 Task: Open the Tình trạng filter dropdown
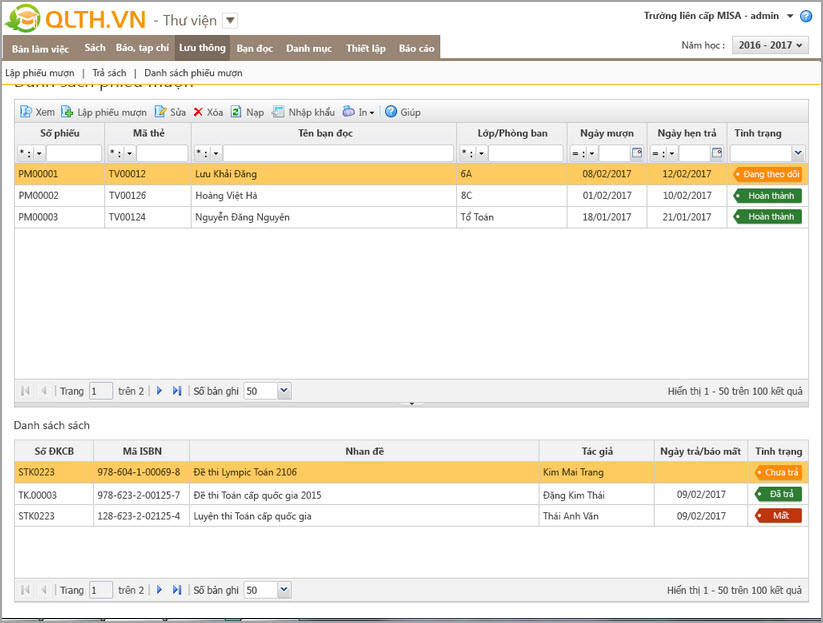pos(797,153)
